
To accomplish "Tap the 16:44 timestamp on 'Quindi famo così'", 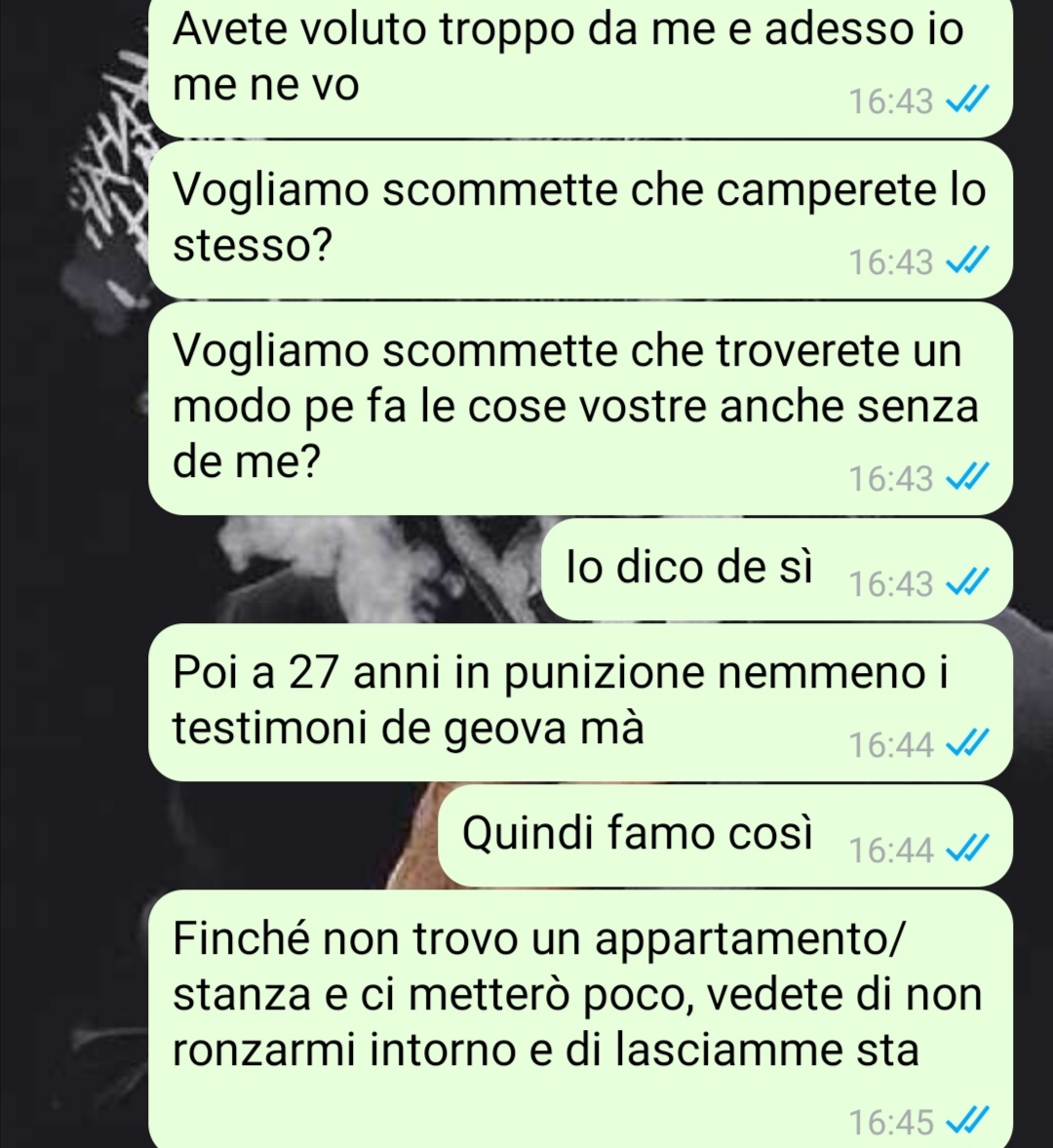I will click(x=890, y=851).
